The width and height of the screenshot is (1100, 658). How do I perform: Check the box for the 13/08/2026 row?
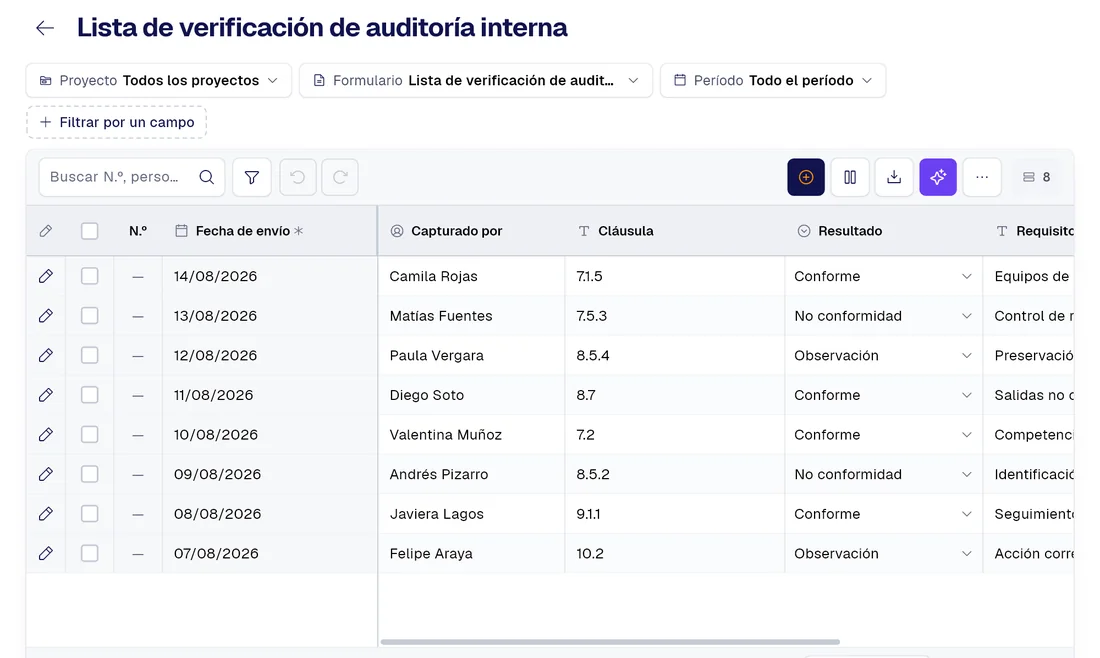point(90,316)
